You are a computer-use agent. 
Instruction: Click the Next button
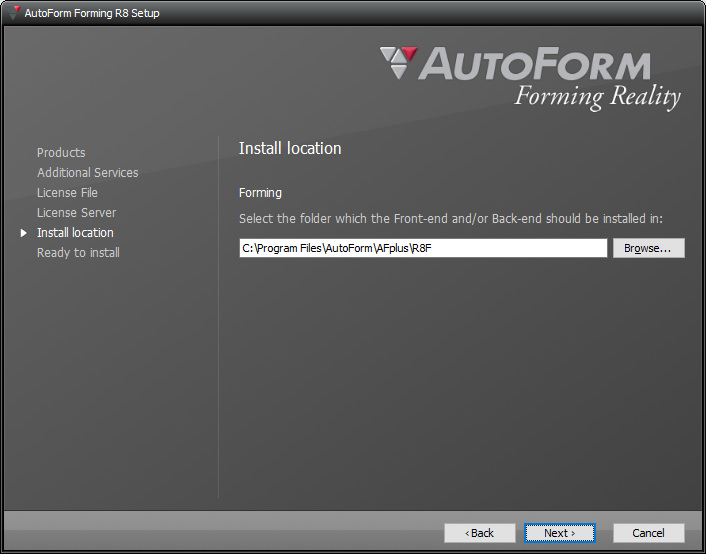click(560, 533)
